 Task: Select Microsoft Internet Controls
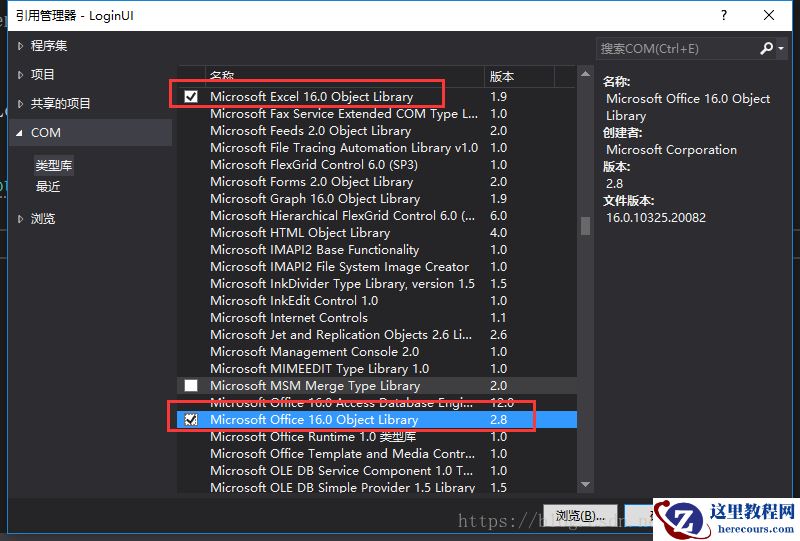tap(378, 317)
